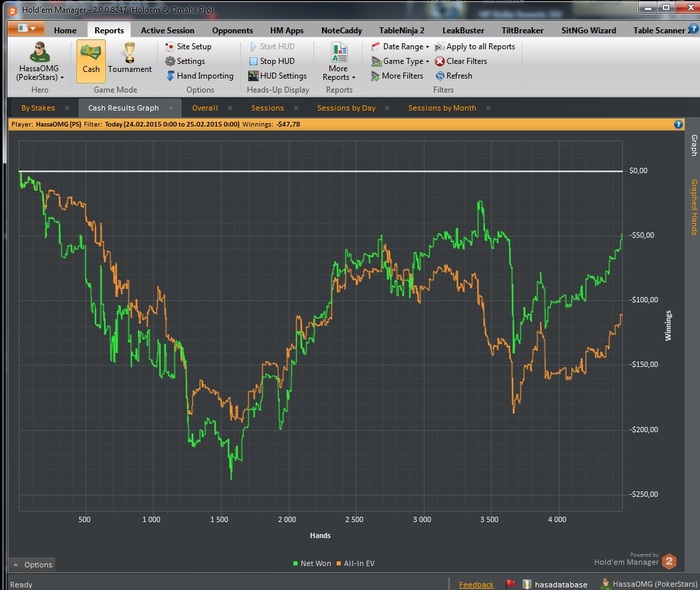Click the 2 500 hands axis label

pos(354,519)
